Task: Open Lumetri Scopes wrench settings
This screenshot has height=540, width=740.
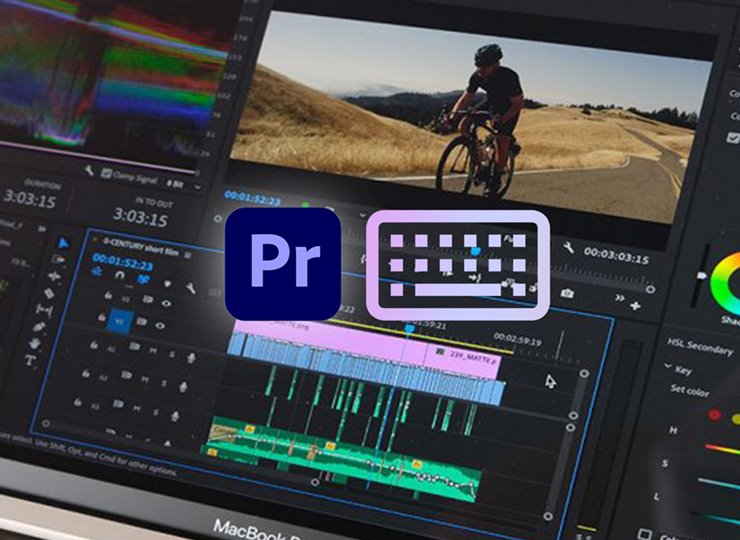Action: [89, 170]
